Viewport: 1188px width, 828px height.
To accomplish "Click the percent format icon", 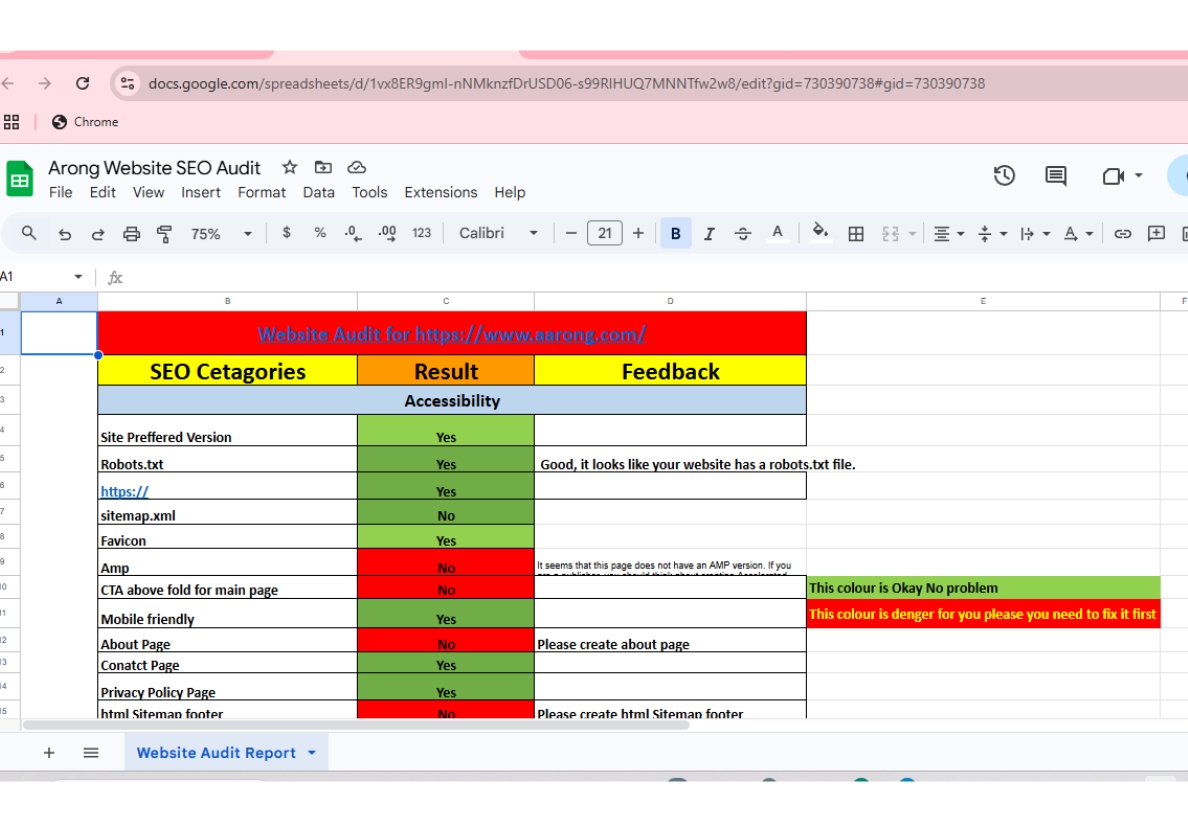I will [319, 233].
